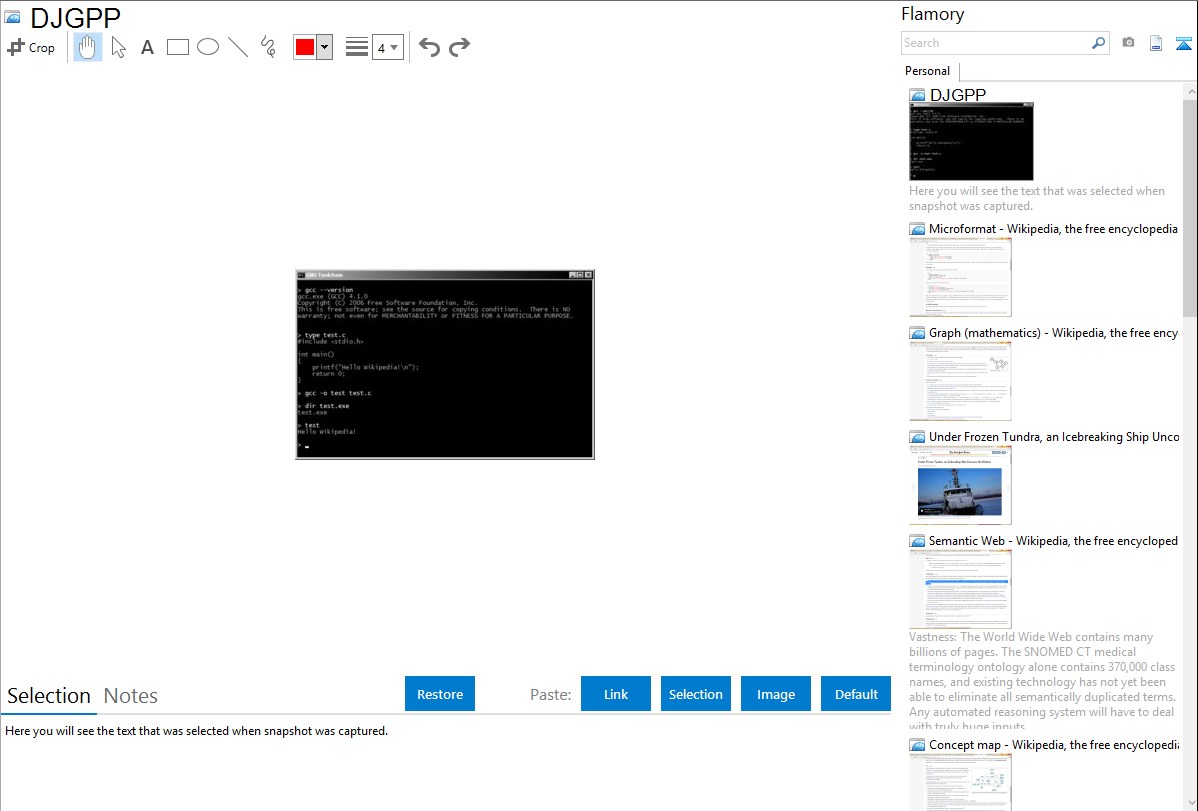The image size is (1198, 811).
Task: Click the page document icon
Action: (1156, 43)
